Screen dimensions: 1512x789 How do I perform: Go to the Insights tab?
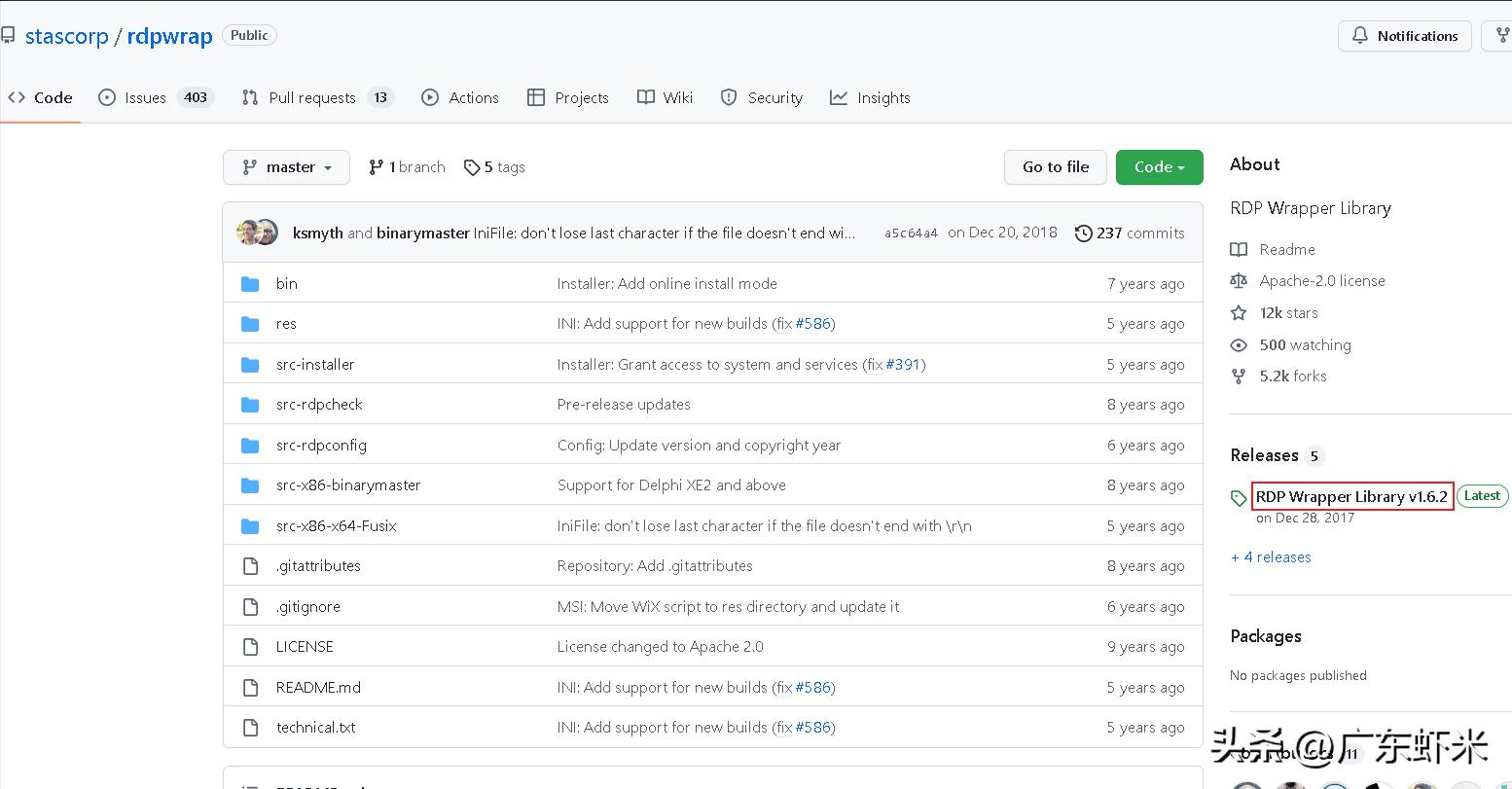click(x=882, y=98)
